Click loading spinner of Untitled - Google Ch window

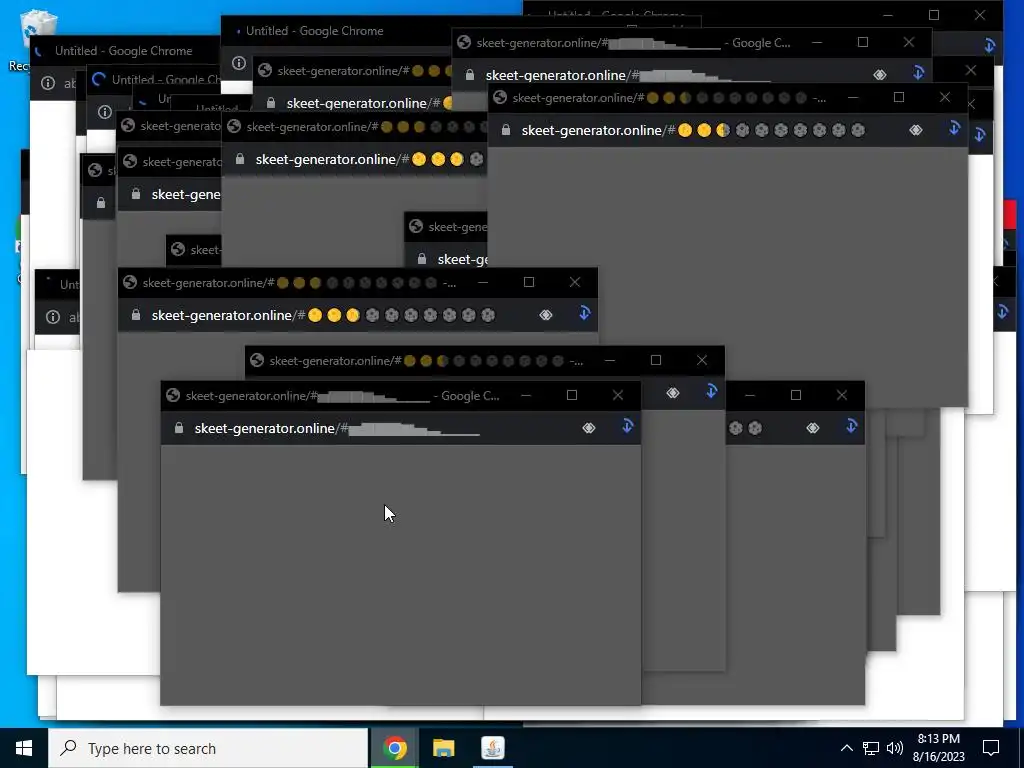click(x=99, y=80)
